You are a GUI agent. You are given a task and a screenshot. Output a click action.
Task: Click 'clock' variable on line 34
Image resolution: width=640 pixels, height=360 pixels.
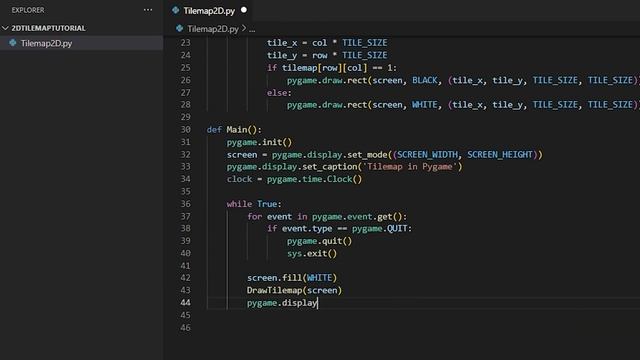click(240, 179)
